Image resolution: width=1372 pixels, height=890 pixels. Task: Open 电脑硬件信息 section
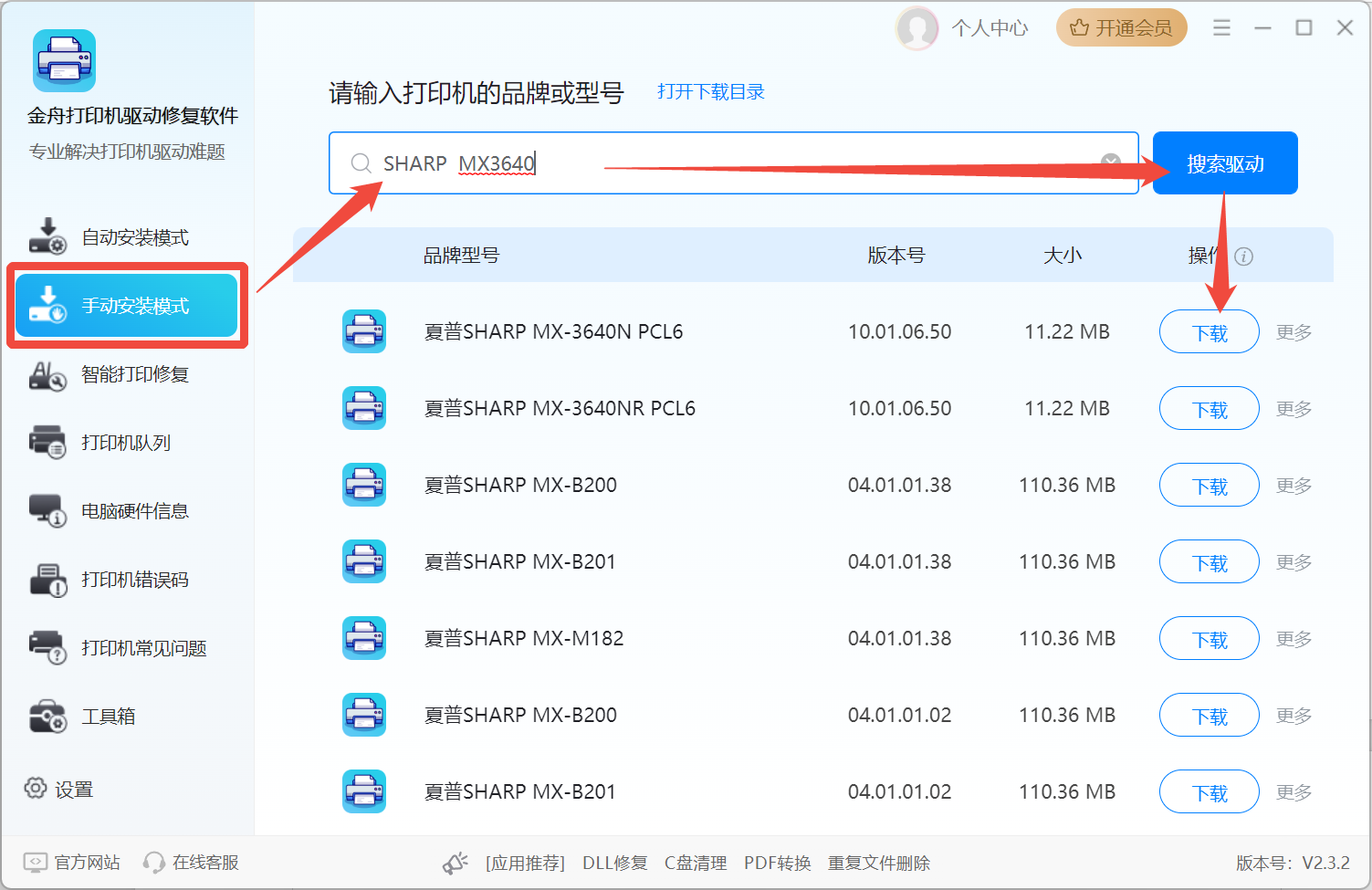pyautogui.click(x=126, y=511)
